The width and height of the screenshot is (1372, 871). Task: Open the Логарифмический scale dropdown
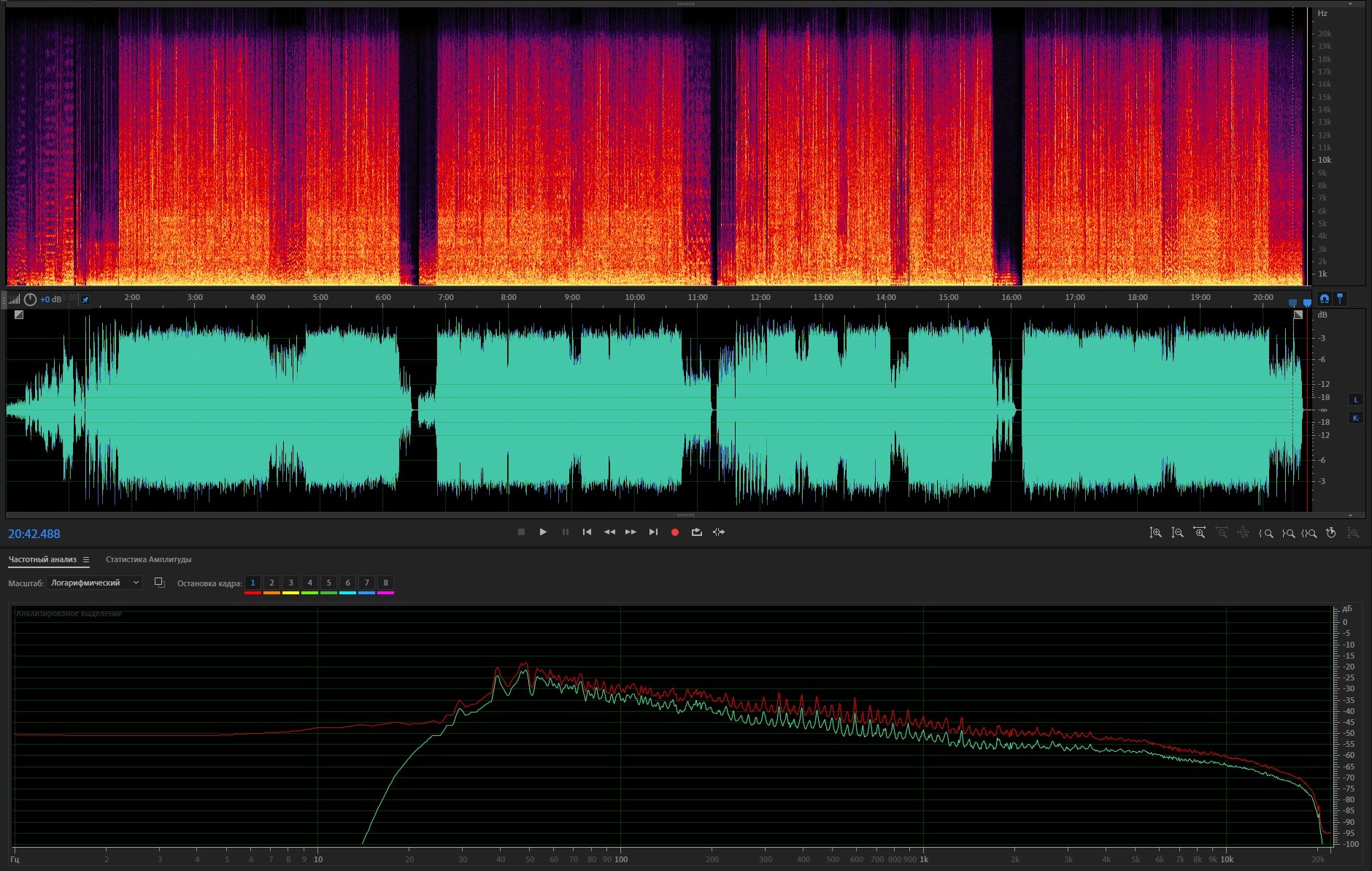[94, 583]
